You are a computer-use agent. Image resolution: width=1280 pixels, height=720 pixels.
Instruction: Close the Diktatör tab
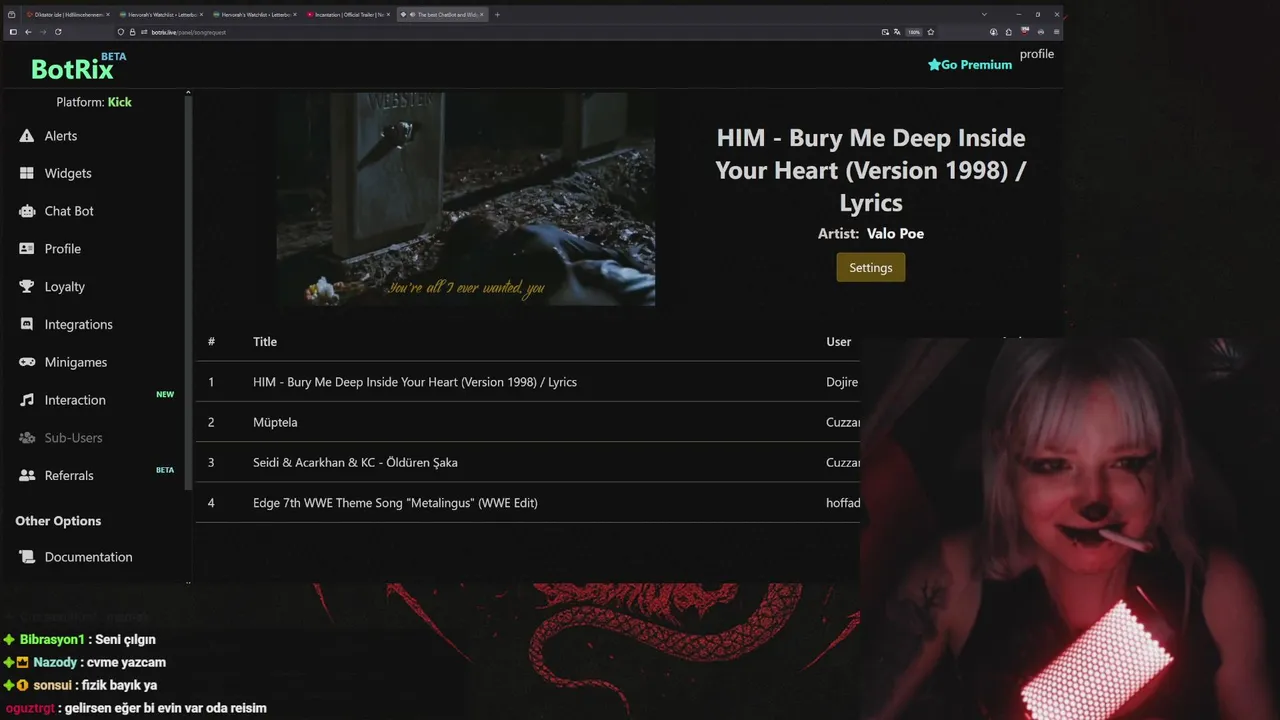pos(108,14)
